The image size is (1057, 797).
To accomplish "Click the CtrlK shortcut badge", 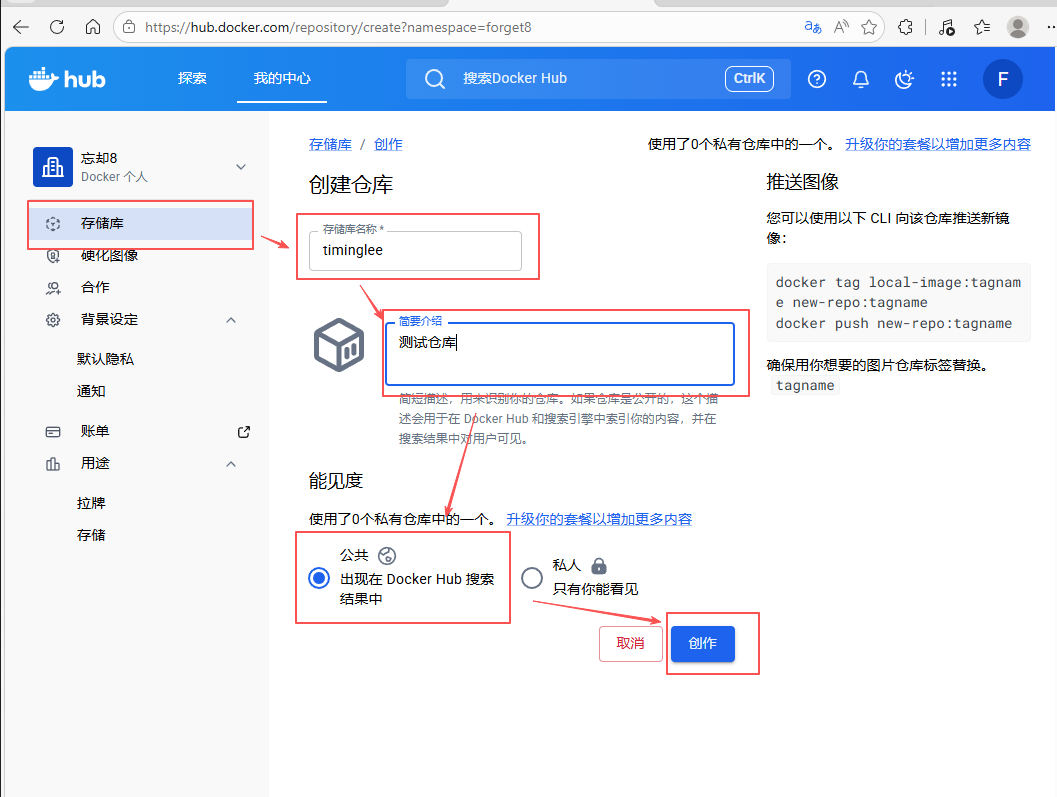I will point(749,78).
